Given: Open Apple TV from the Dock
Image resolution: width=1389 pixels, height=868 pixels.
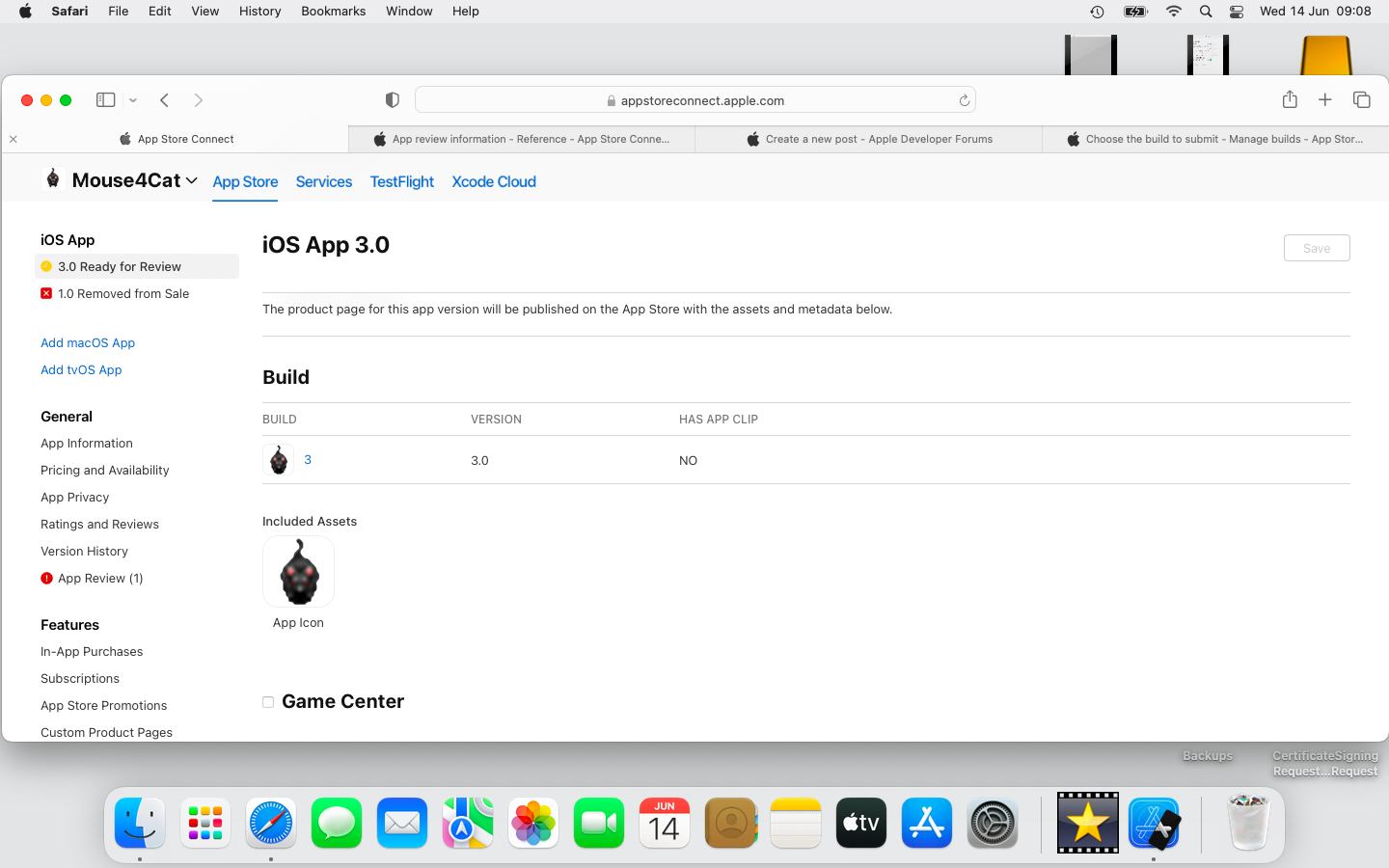Looking at the screenshot, I should [x=861, y=823].
